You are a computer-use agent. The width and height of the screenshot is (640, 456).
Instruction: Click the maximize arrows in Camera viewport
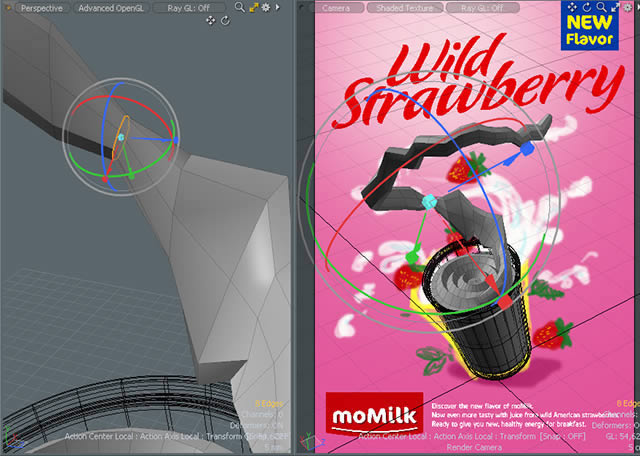coord(615,7)
